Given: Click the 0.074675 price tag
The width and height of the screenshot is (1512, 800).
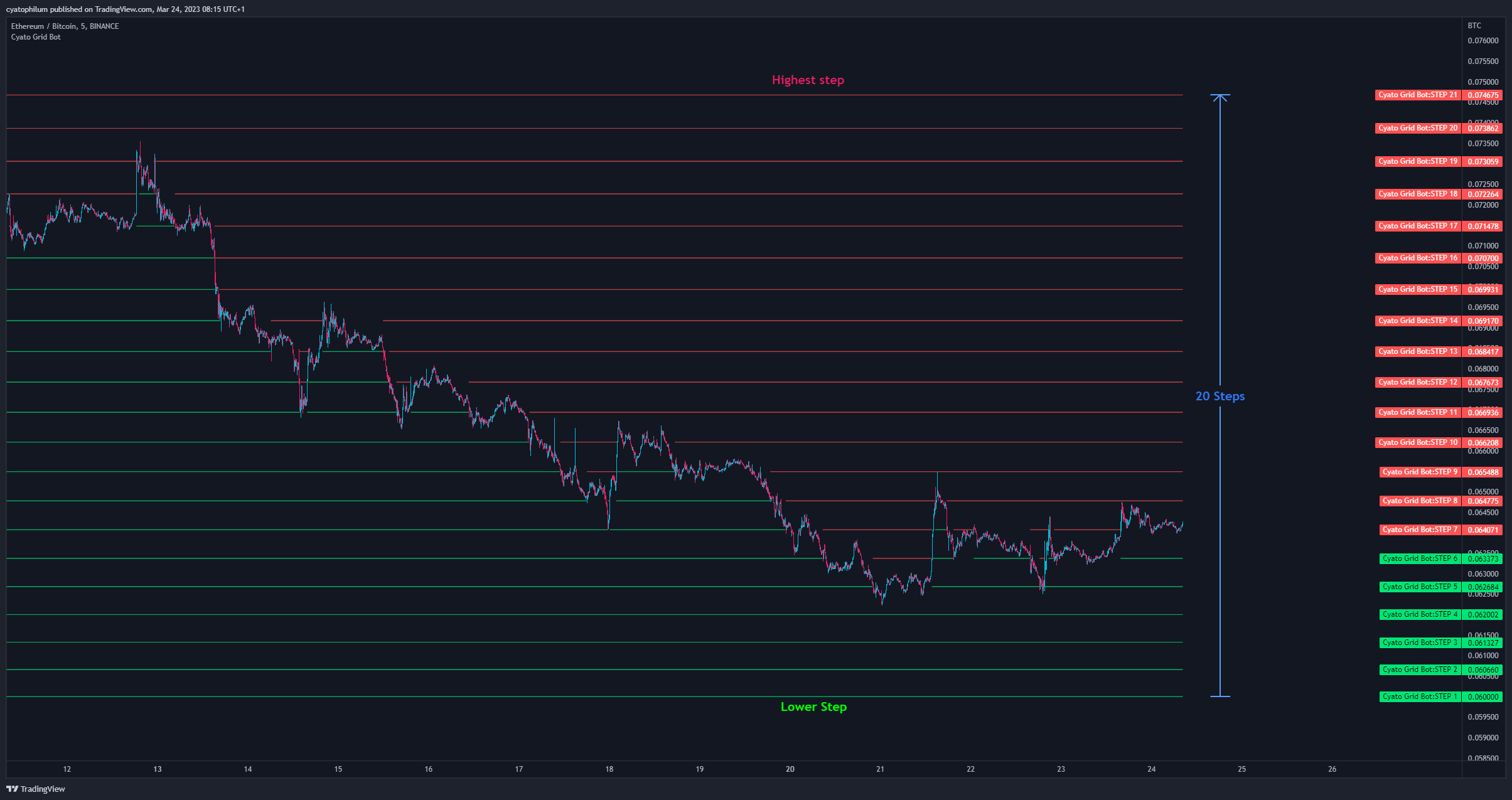Looking at the screenshot, I should [1483, 95].
